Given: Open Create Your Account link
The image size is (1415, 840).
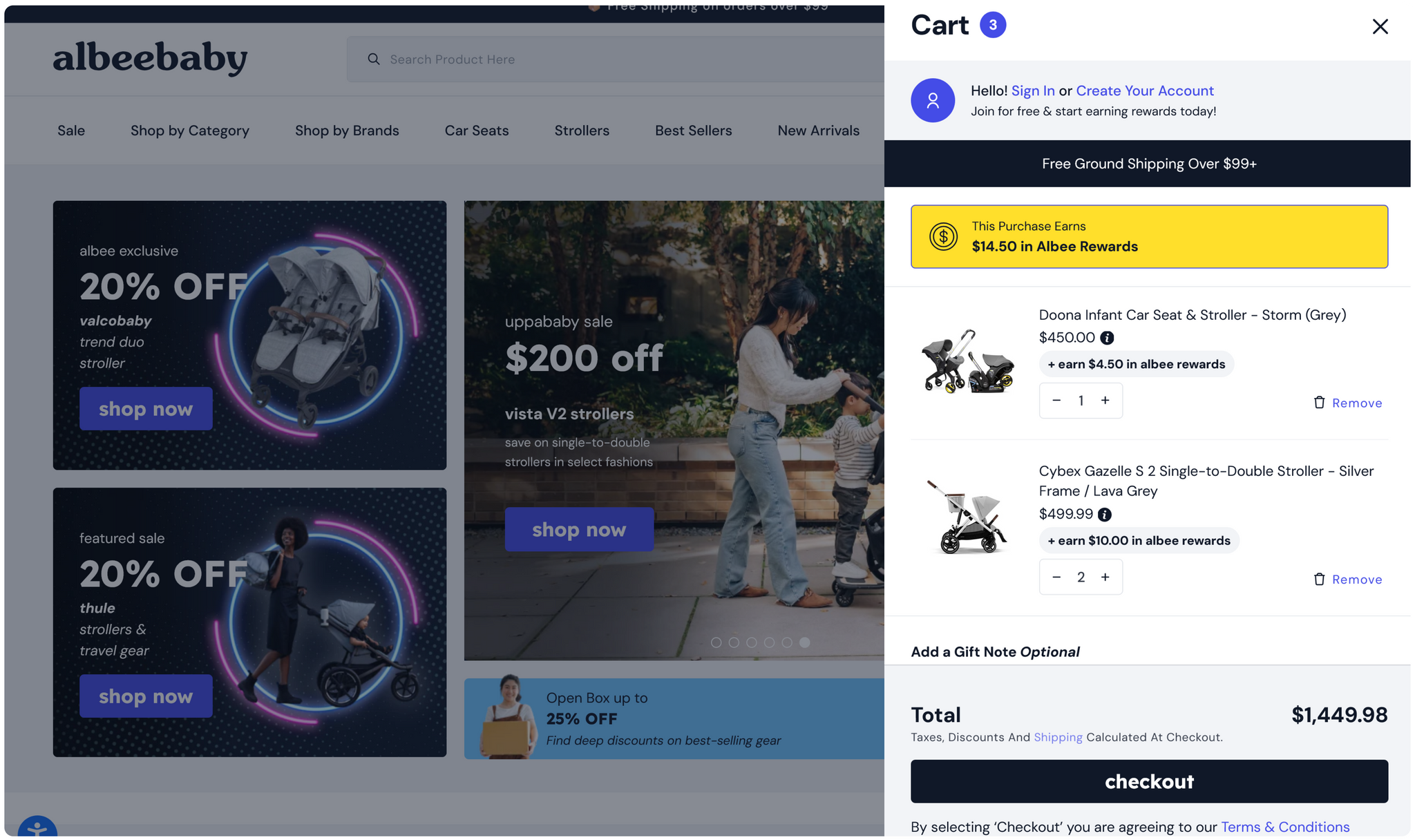Looking at the screenshot, I should pyautogui.click(x=1145, y=90).
